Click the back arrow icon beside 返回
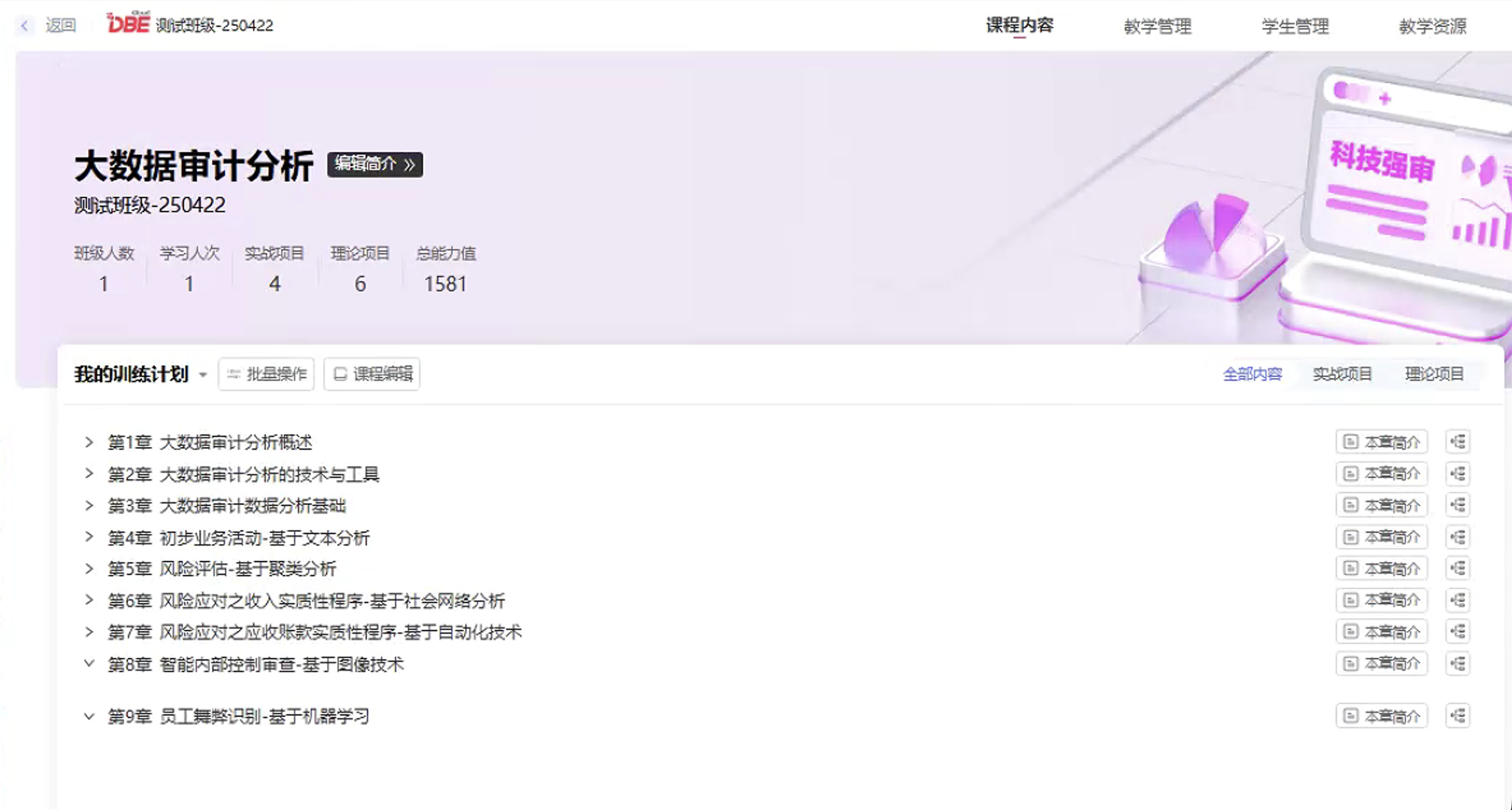This screenshot has height=810, width=1512. [24, 26]
